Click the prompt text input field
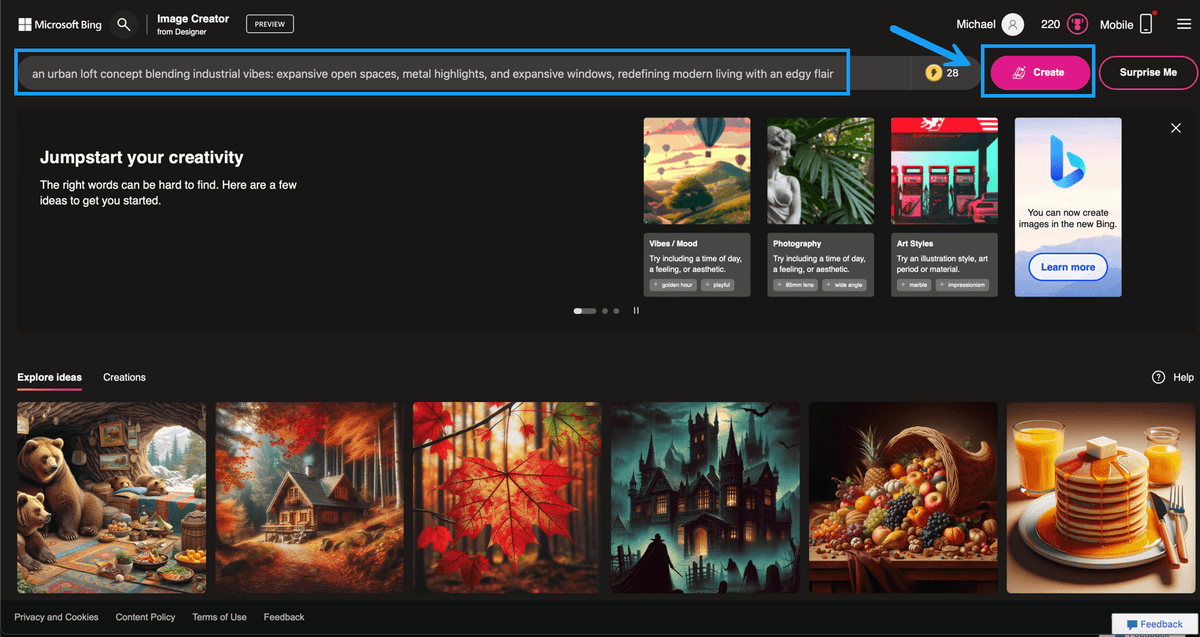 (432, 73)
